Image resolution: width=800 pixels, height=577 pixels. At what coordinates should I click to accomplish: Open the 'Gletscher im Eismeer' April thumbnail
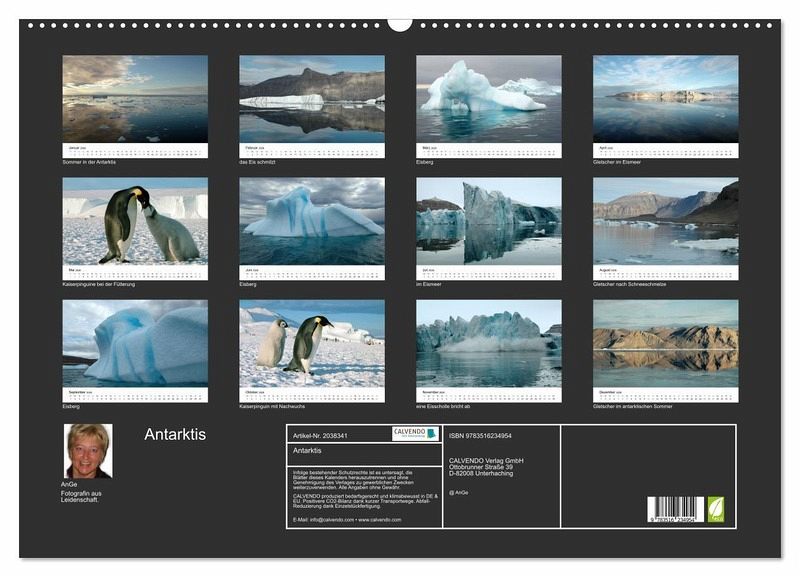665,99
